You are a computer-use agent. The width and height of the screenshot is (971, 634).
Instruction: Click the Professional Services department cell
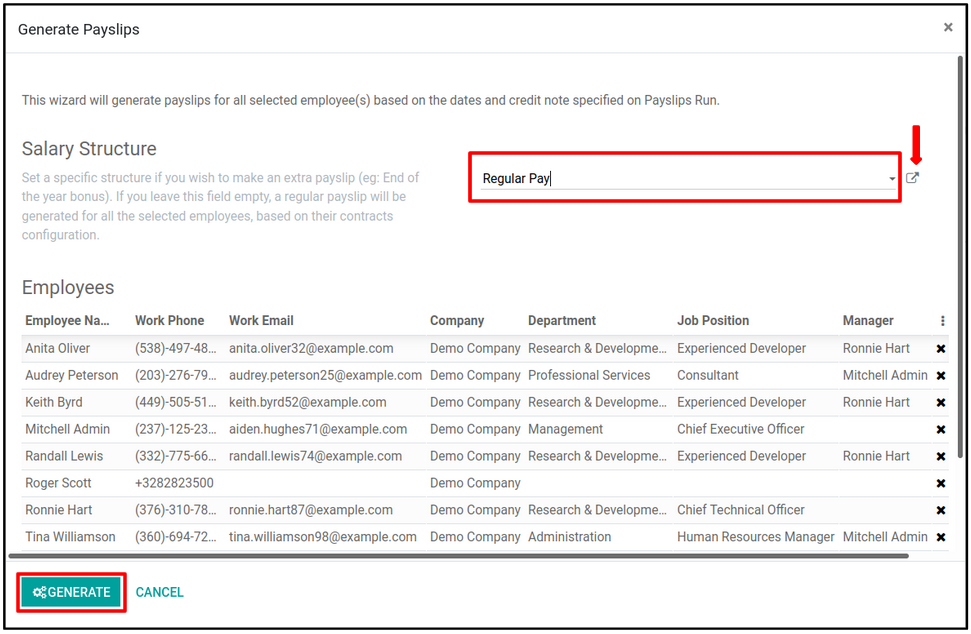point(589,375)
